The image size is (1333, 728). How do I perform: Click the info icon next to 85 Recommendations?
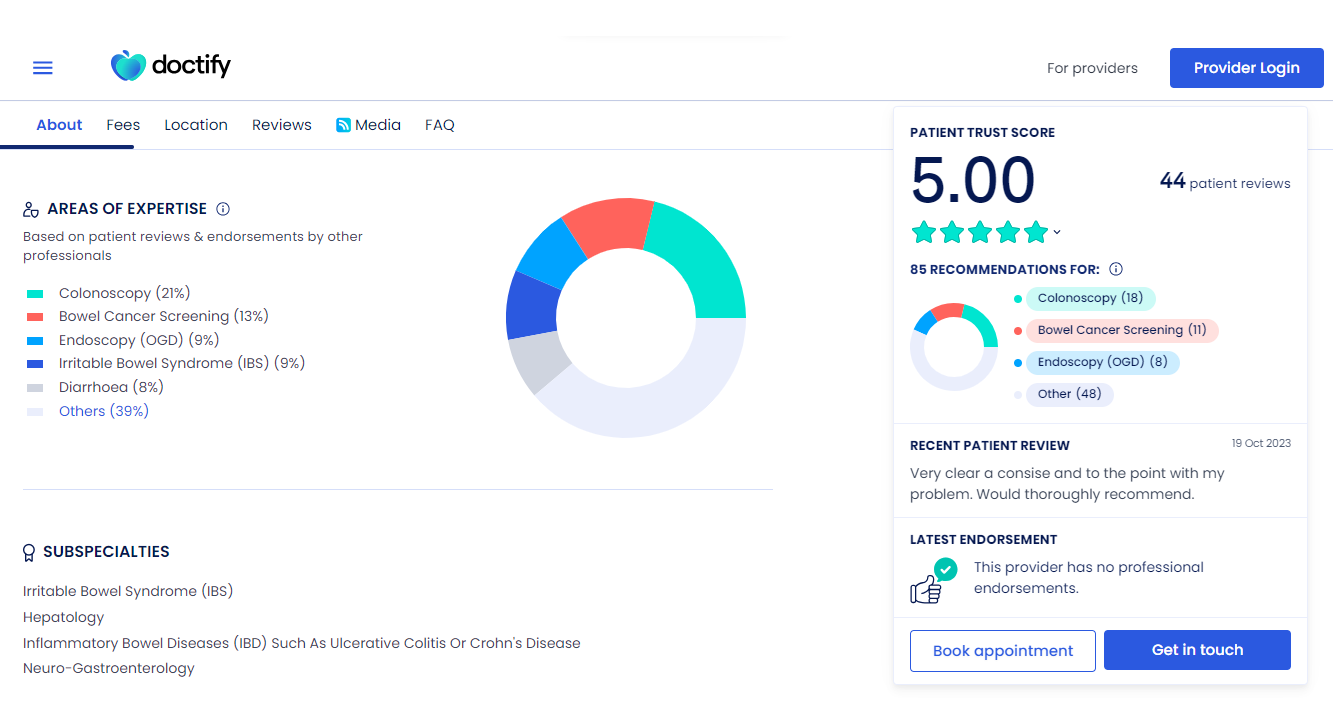(1115, 268)
